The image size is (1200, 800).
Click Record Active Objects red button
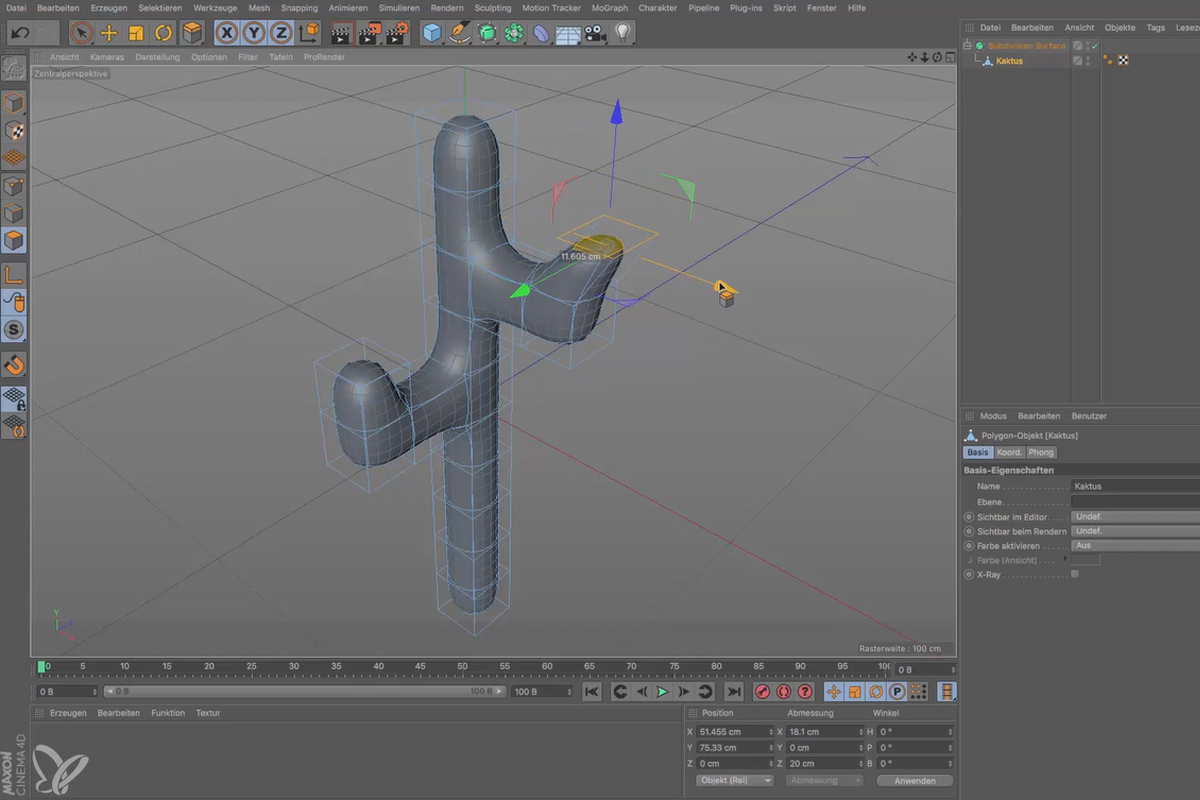[762, 691]
